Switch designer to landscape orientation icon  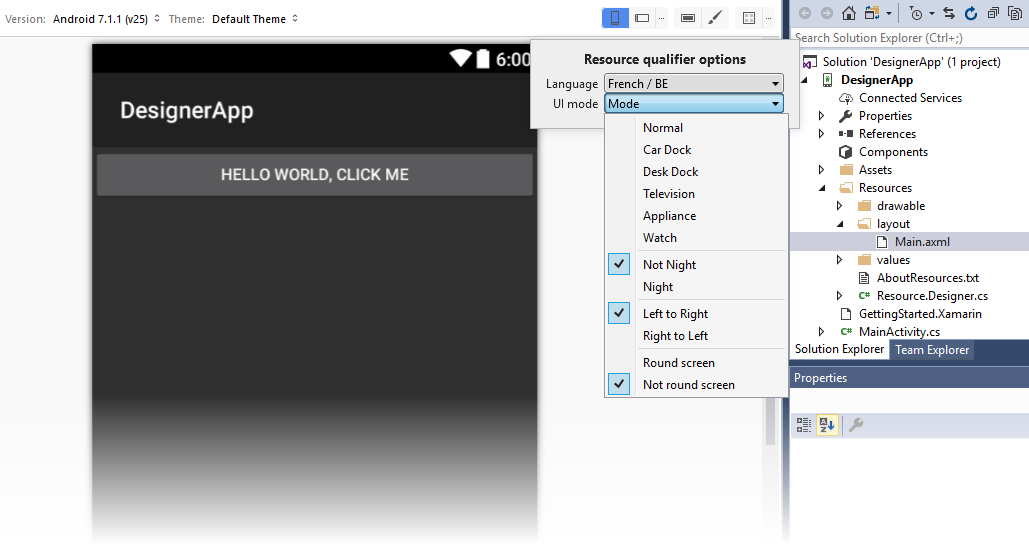(642, 18)
